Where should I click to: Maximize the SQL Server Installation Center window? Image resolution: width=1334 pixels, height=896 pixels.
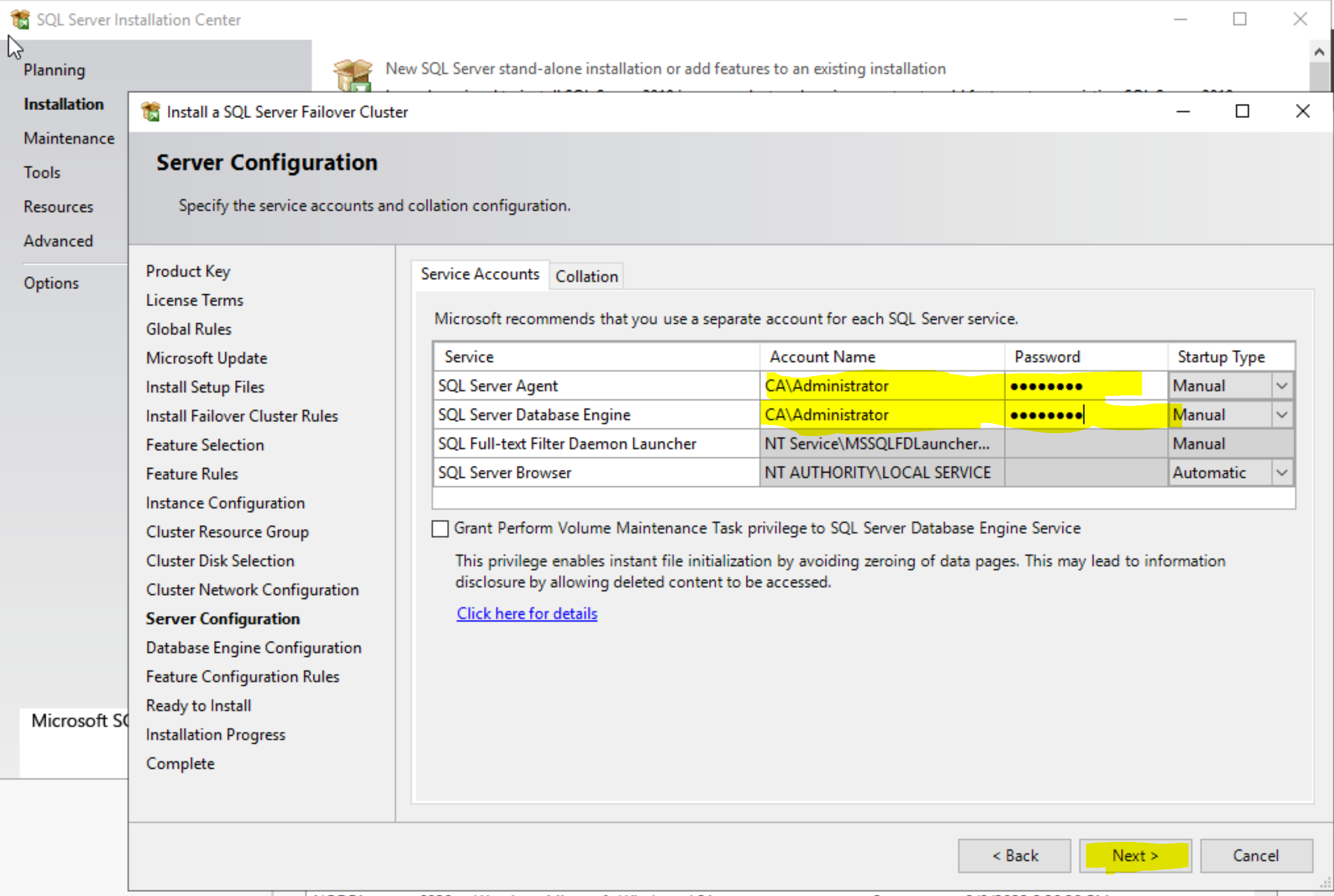click(x=1240, y=20)
